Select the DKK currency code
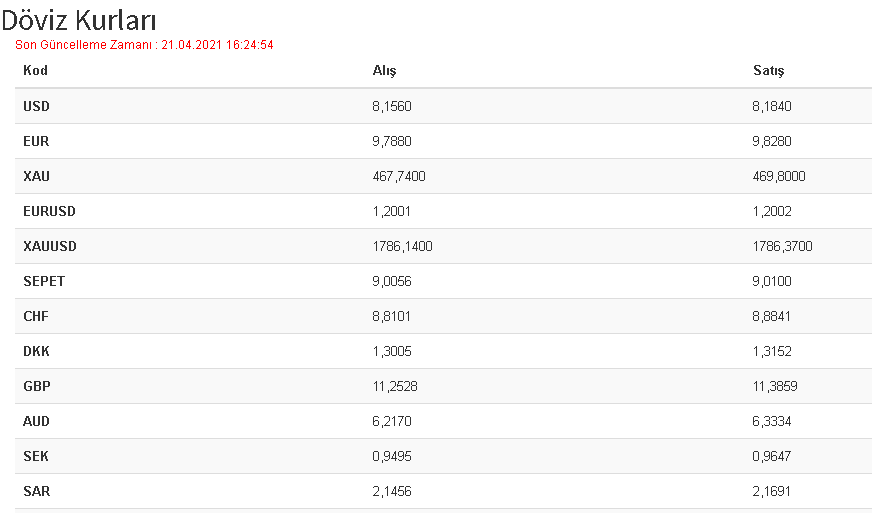The image size is (872, 513). point(36,352)
